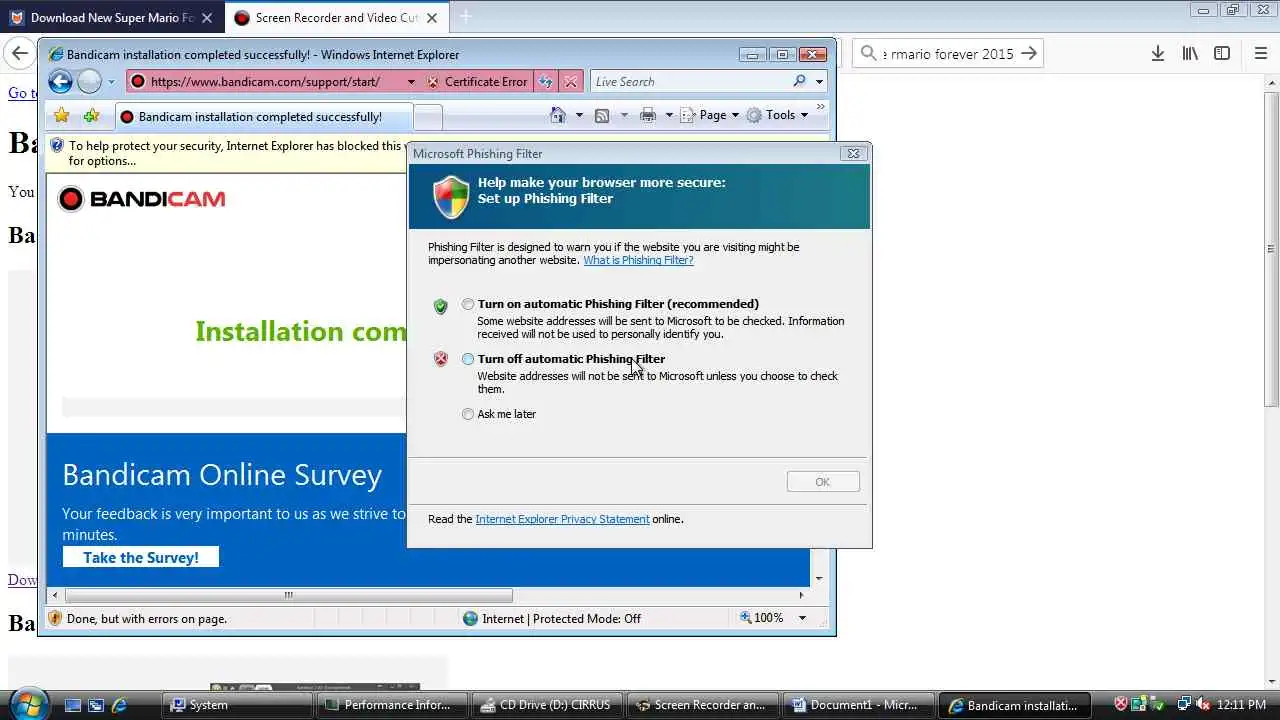Click the Firefox search field
Viewport: 1280px width, 720px height.
[x=948, y=54]
